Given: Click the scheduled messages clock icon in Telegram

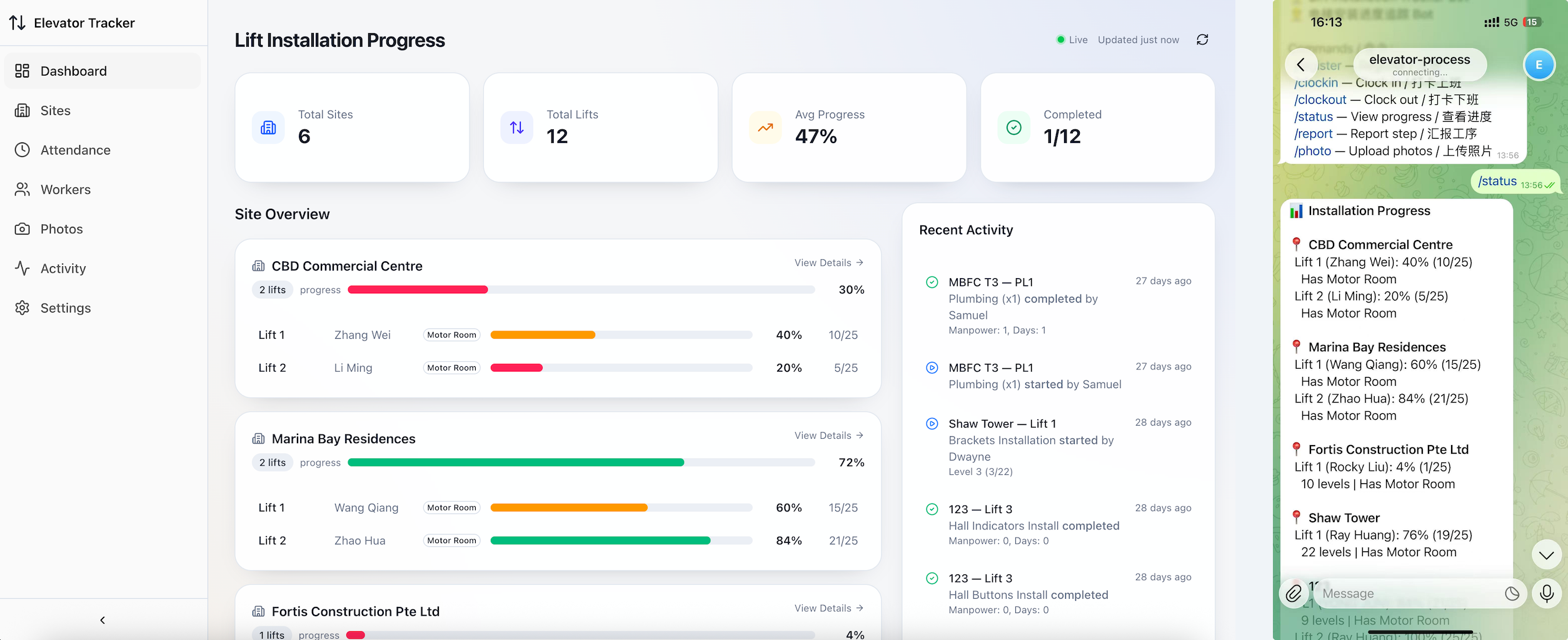Looking at the screenshot, I should pos(1512,593).
